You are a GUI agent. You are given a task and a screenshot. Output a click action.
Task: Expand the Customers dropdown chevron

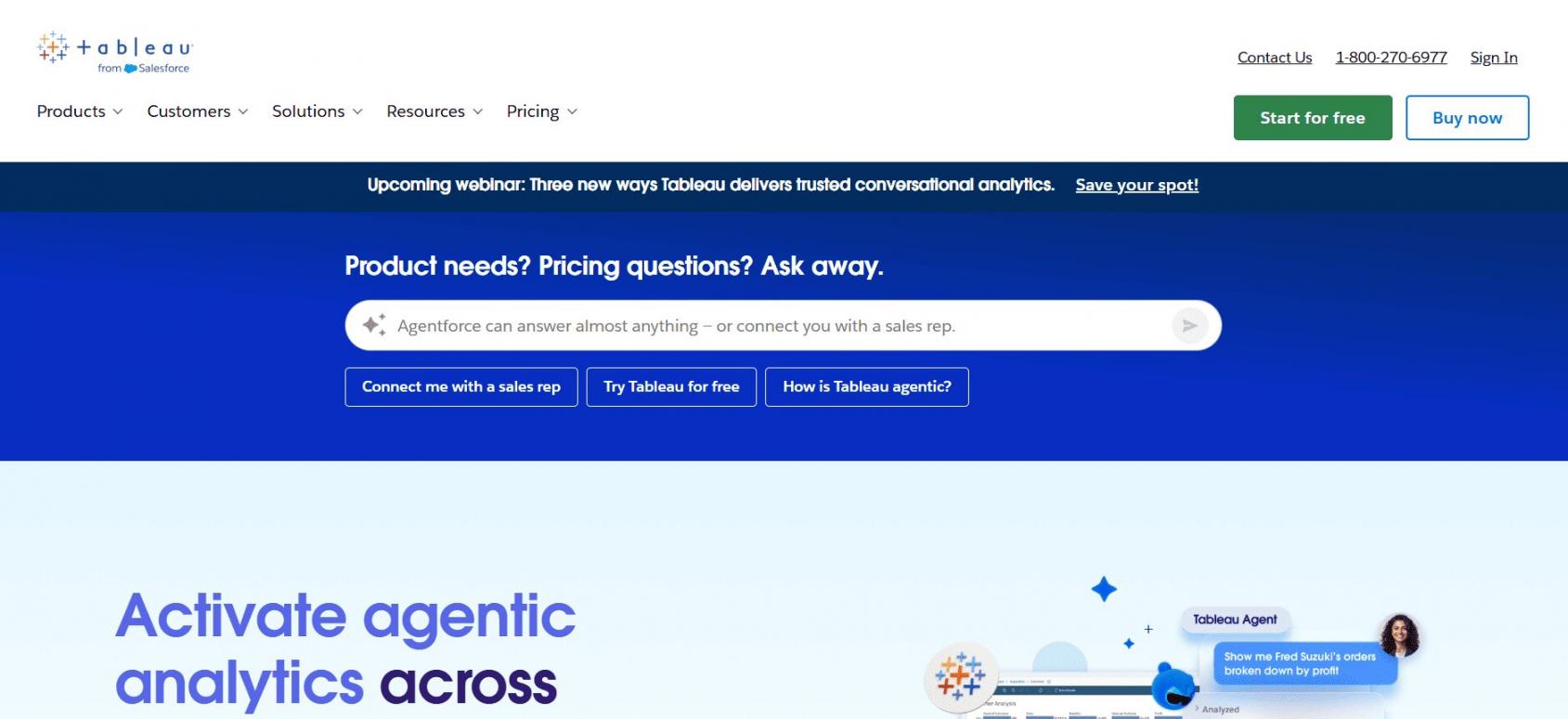[x=243, y=111]
